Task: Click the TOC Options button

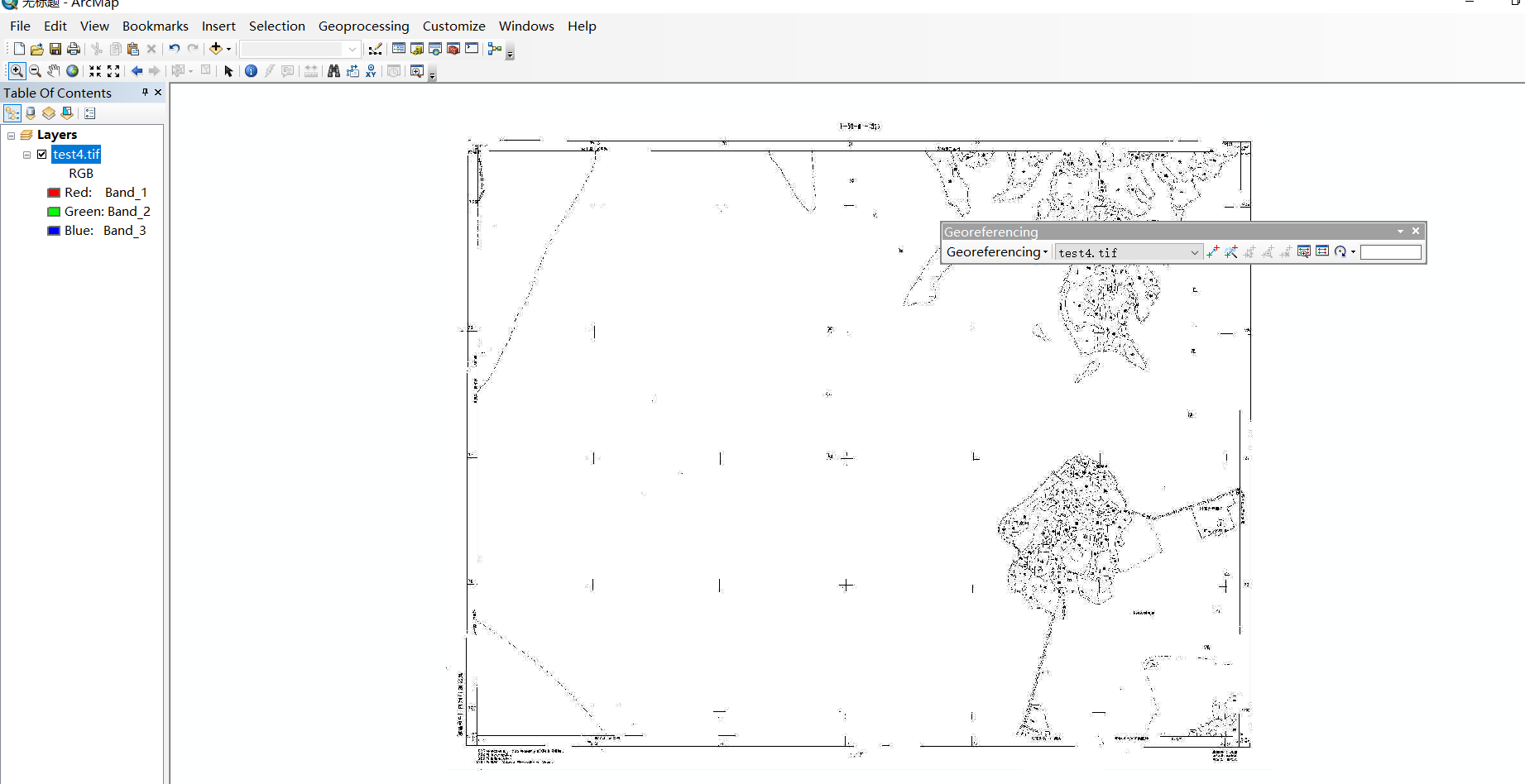Action: point(89,113)
